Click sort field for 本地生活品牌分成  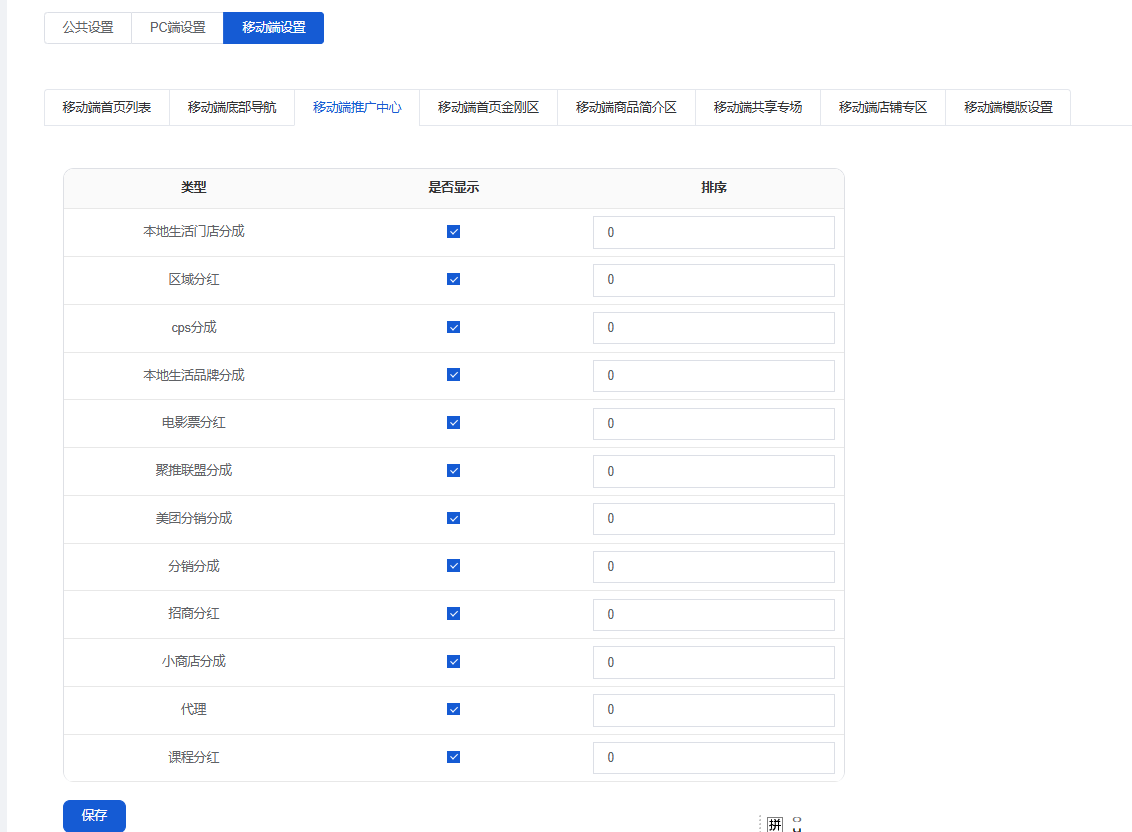point(713,376)
